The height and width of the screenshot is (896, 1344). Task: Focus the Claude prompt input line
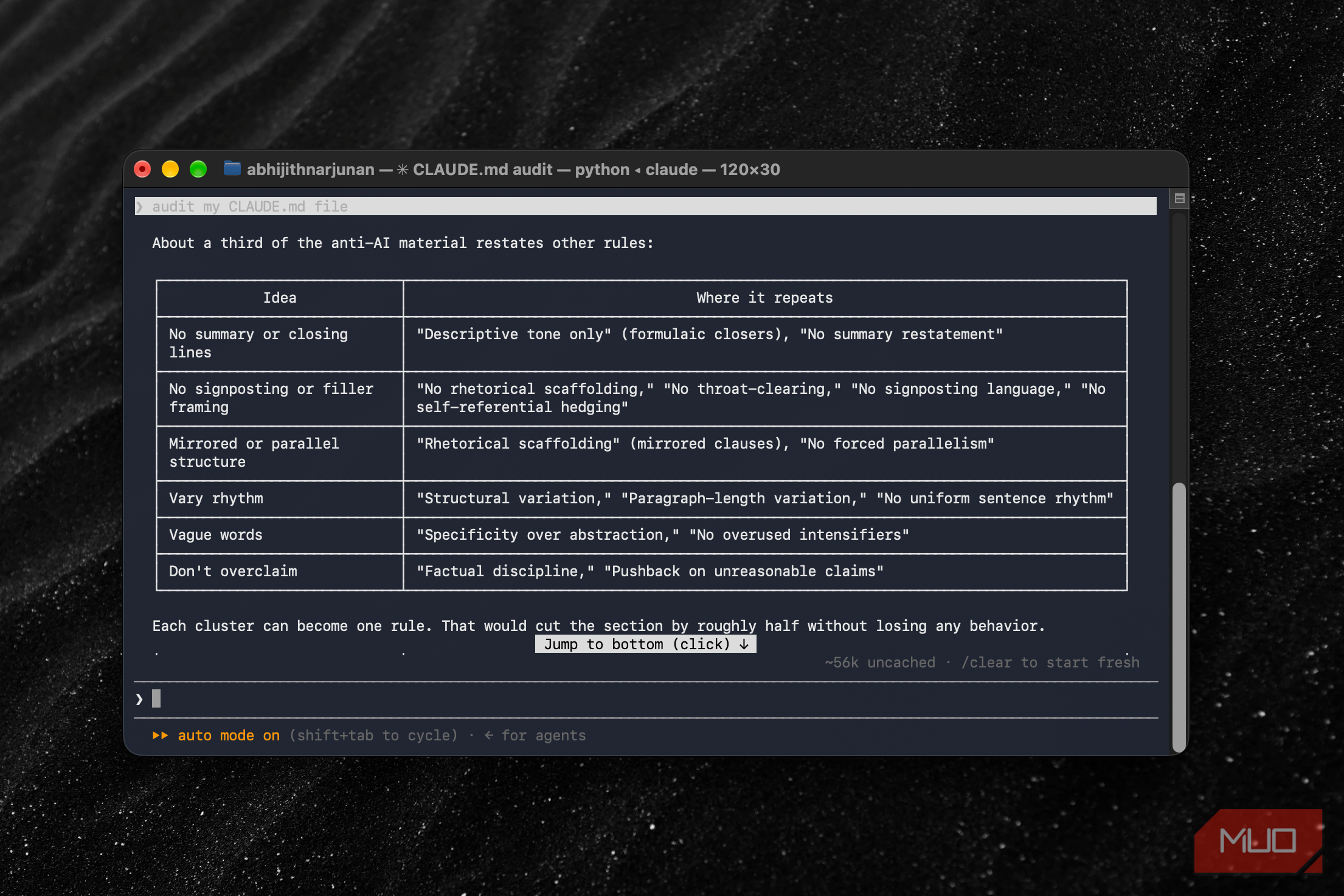click(x=646, y=699)
